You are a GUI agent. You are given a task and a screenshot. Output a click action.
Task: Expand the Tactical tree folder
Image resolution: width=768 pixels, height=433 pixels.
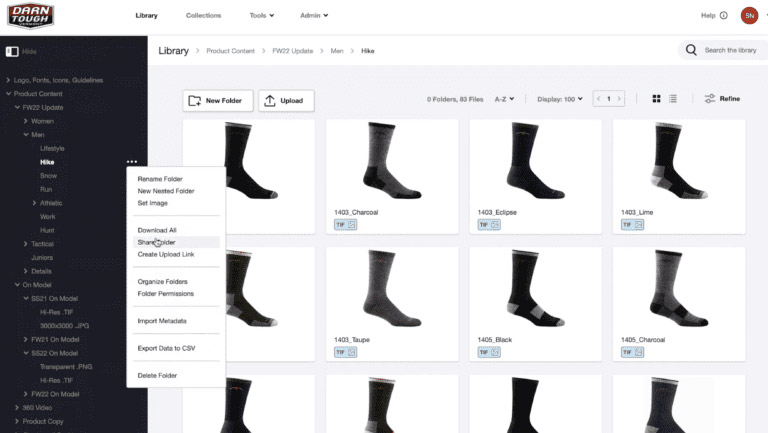click(25, 244)
